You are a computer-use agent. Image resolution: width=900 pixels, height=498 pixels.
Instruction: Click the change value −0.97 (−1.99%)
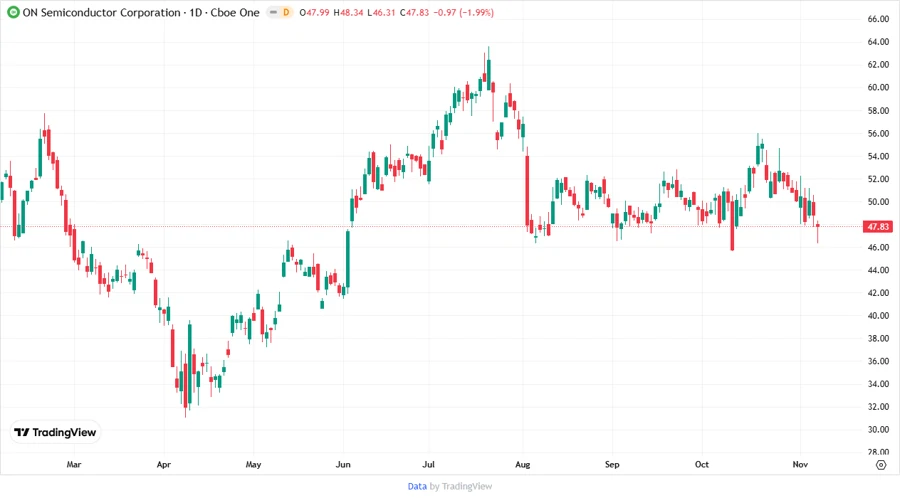tap(463, 13)
